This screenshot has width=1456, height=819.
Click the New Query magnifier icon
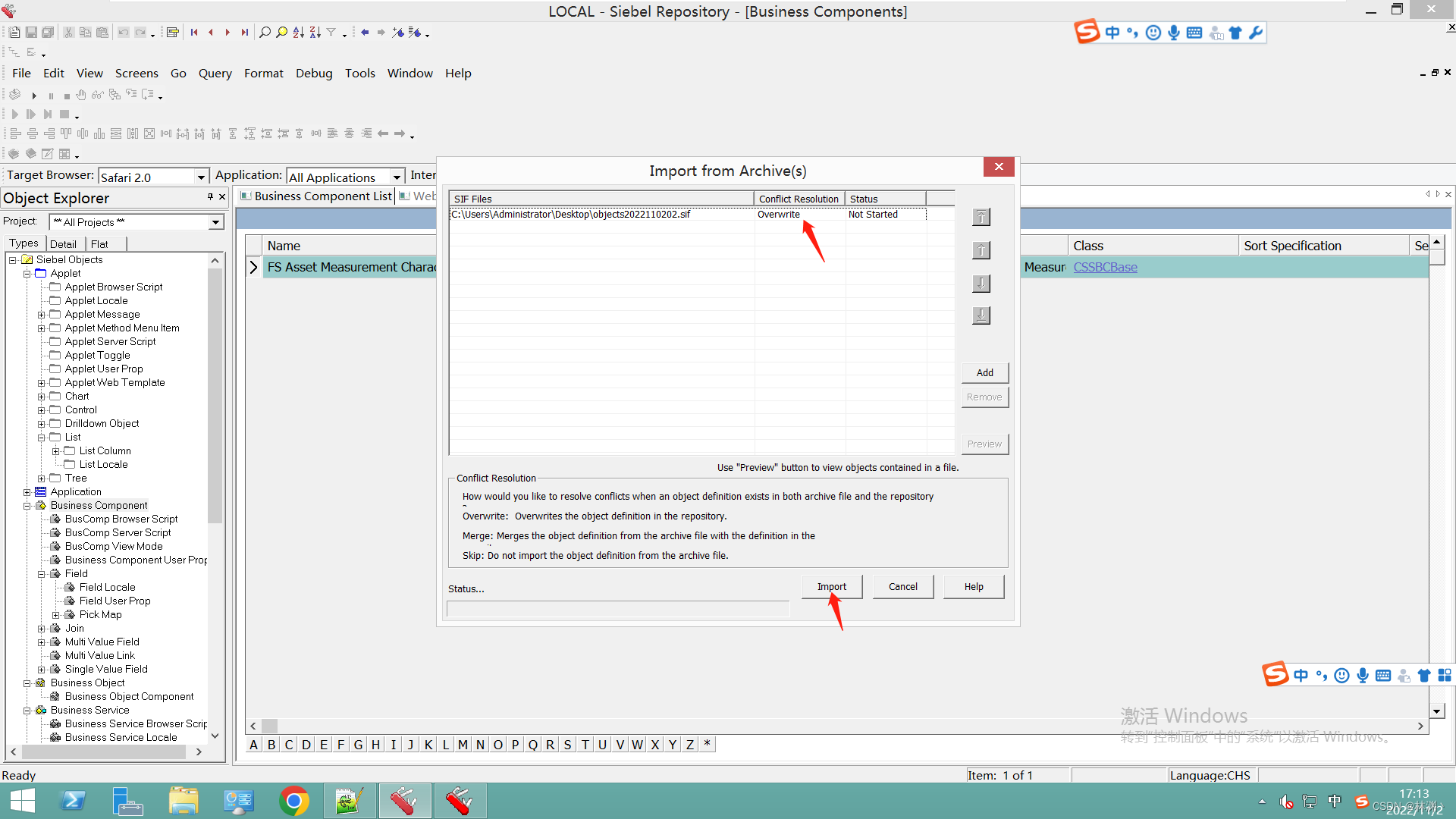tap(265, 33)
